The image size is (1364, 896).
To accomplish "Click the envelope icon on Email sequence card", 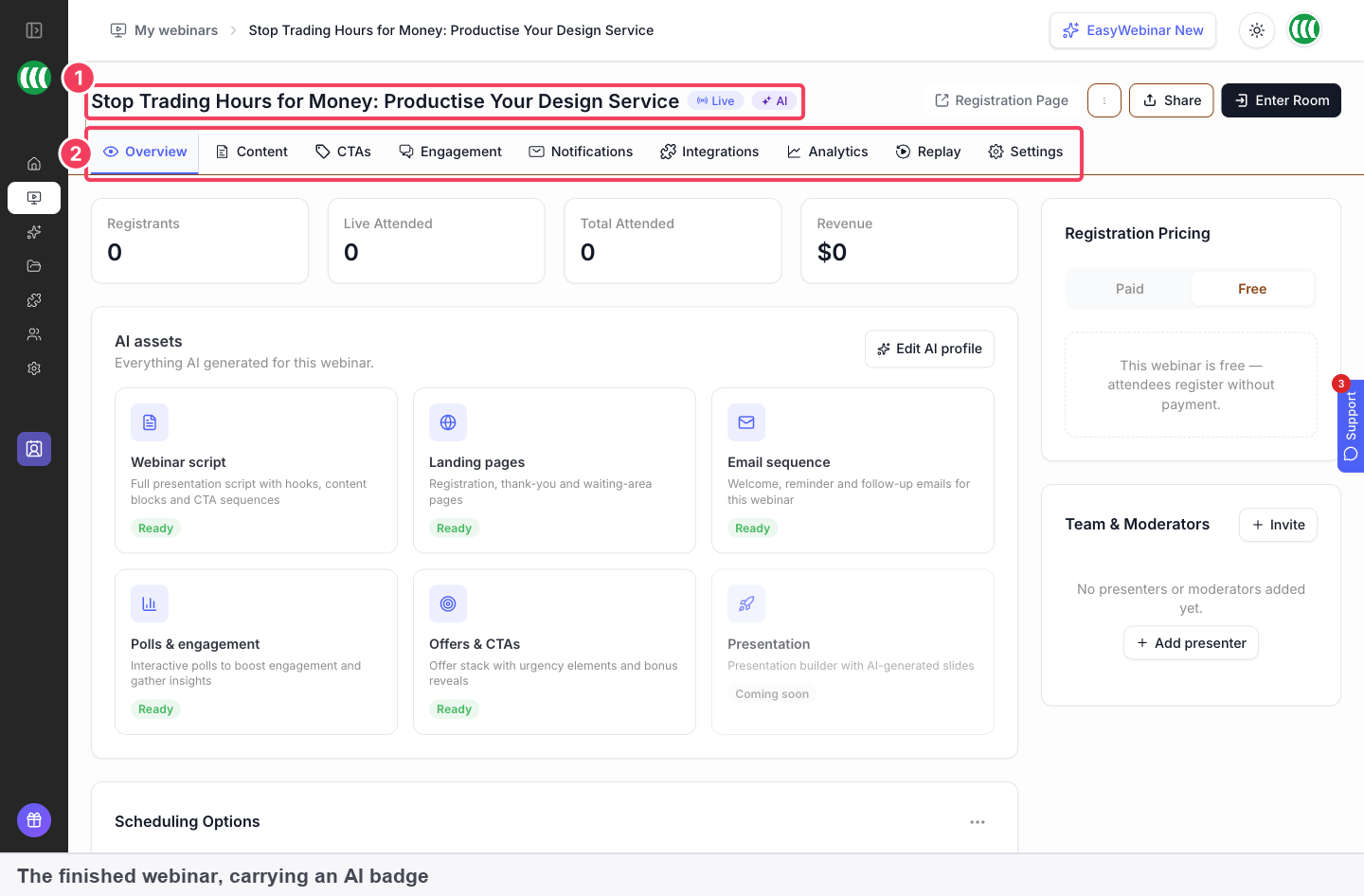I will [x=746, y=422].
